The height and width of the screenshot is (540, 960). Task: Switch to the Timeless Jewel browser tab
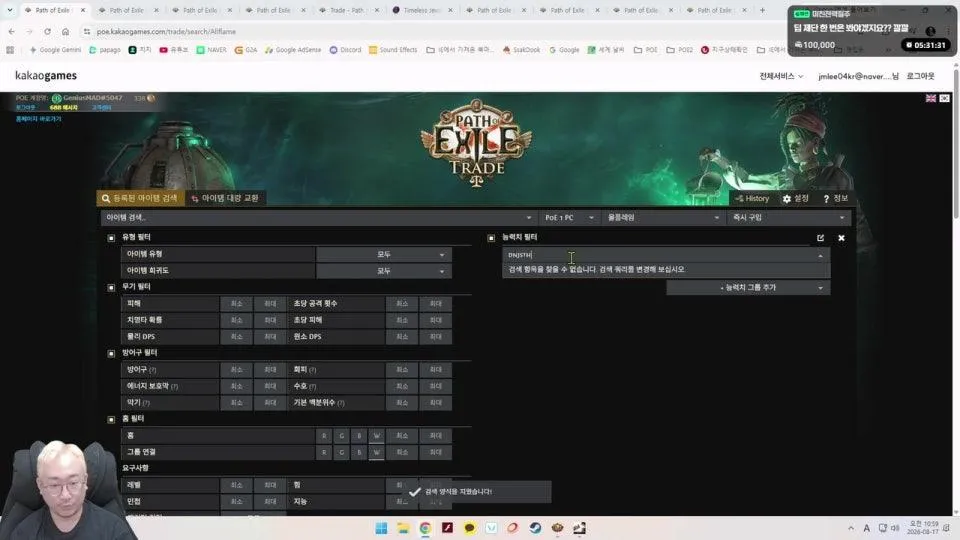click(421, 10)
